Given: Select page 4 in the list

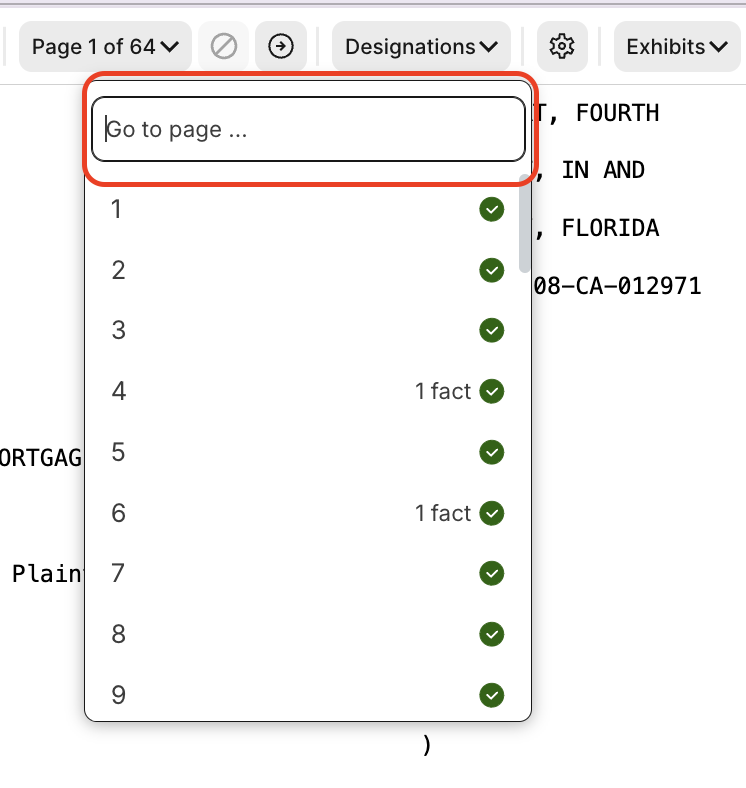Looking at the screenshot, I should pos(119,391).
